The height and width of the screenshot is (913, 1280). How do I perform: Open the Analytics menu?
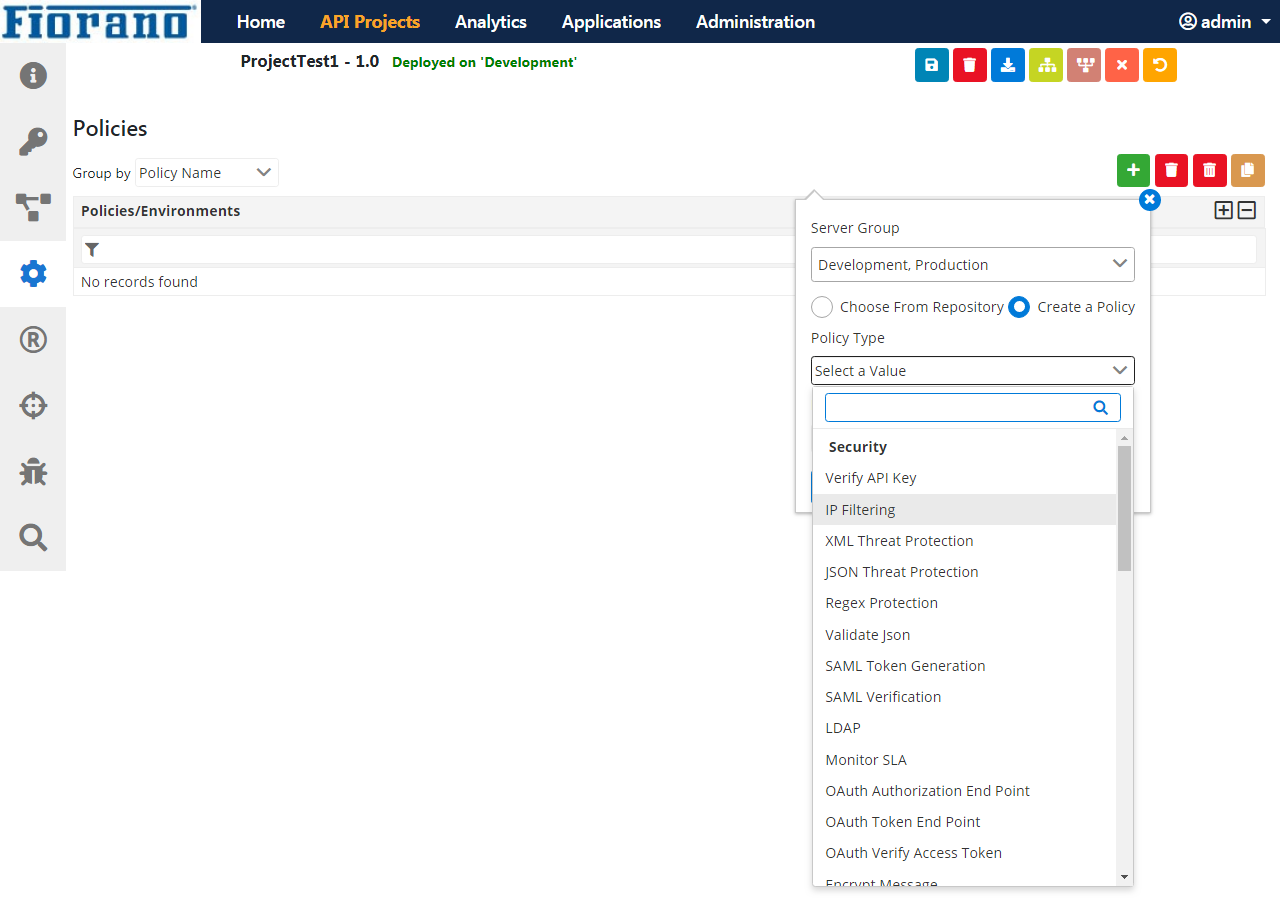click(x=491, y=21)
